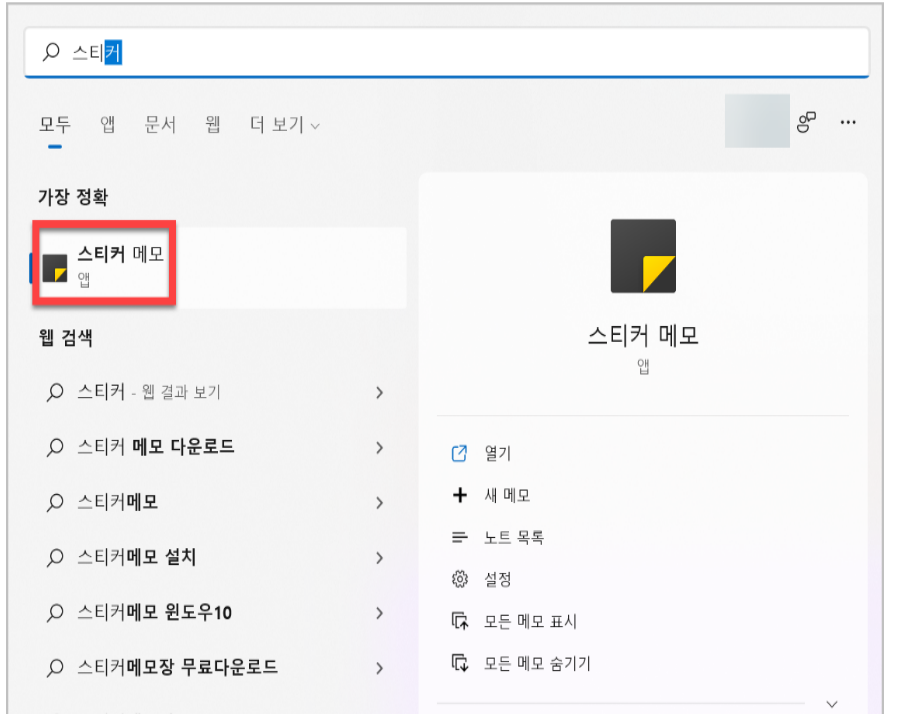Click the 열기 open-external icon

coord(459,453)
